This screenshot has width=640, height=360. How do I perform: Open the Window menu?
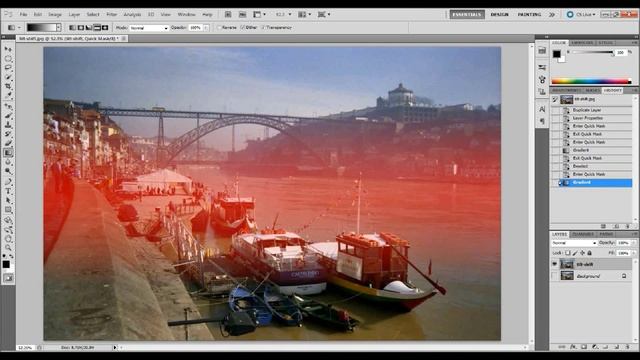coord(187,14)
